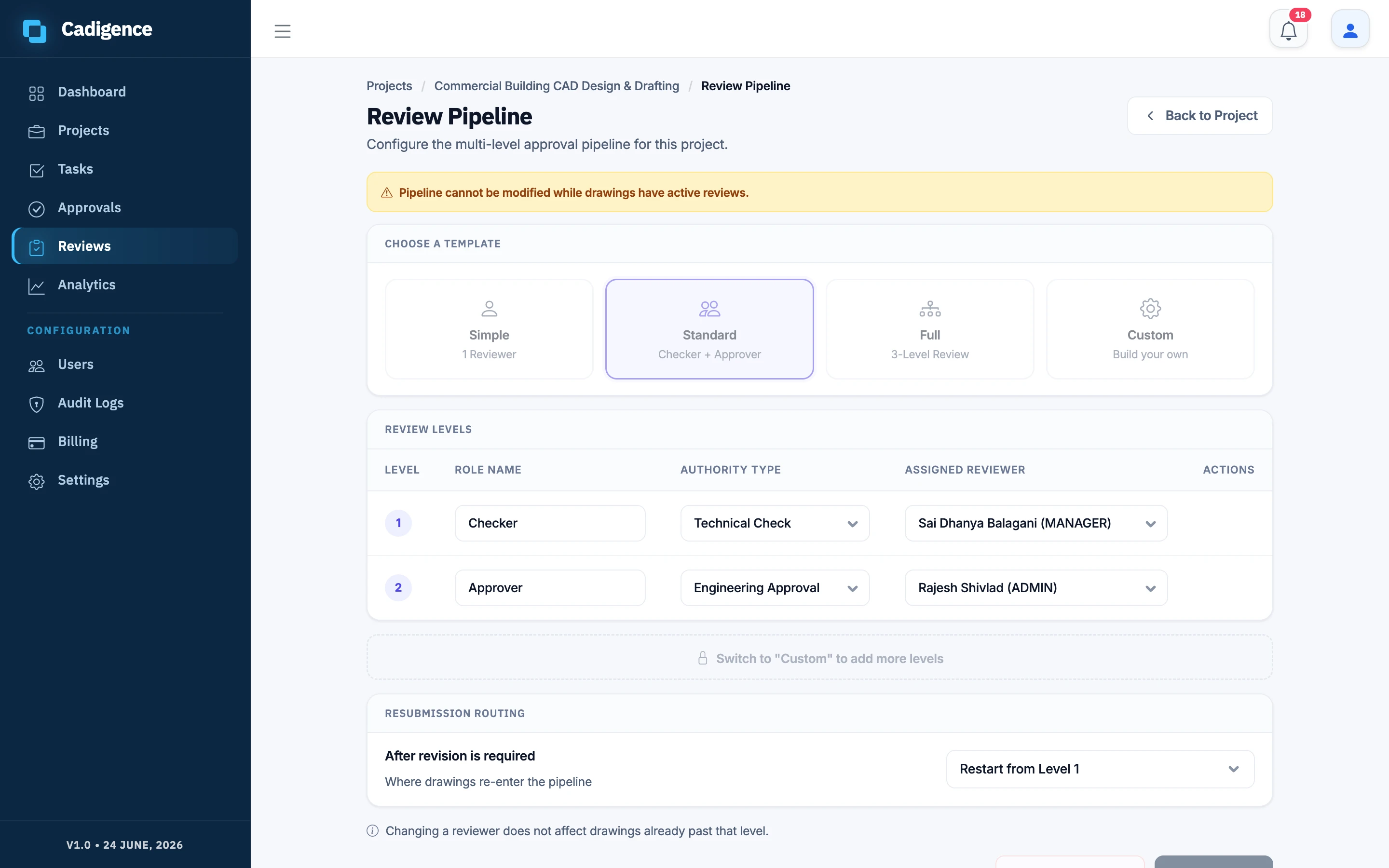Click the level 2 number badge
Image resolution: width=1389 pixels, height=868 pixels.
[x=398, y=588]
